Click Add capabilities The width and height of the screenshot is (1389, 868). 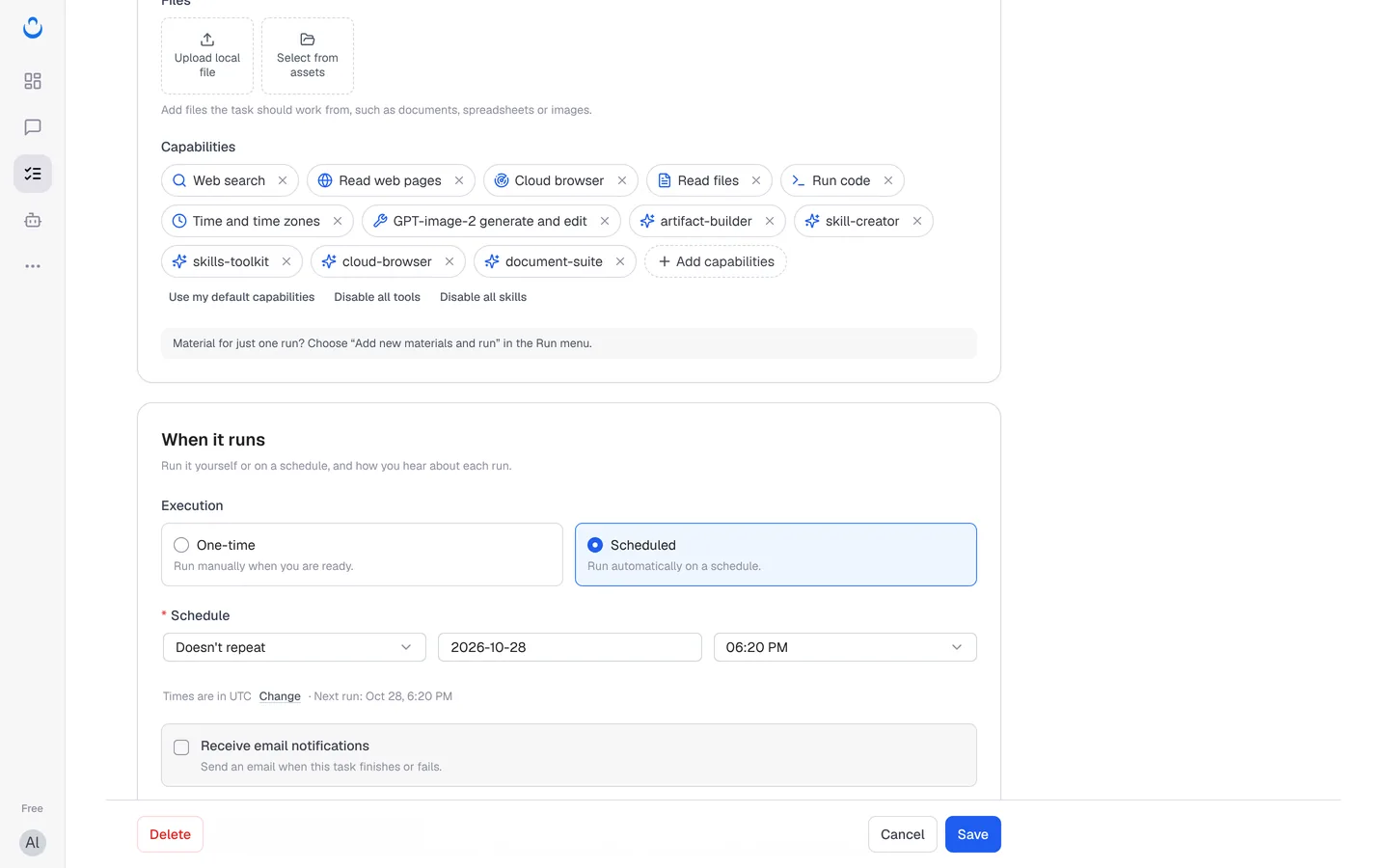(716, 261)
